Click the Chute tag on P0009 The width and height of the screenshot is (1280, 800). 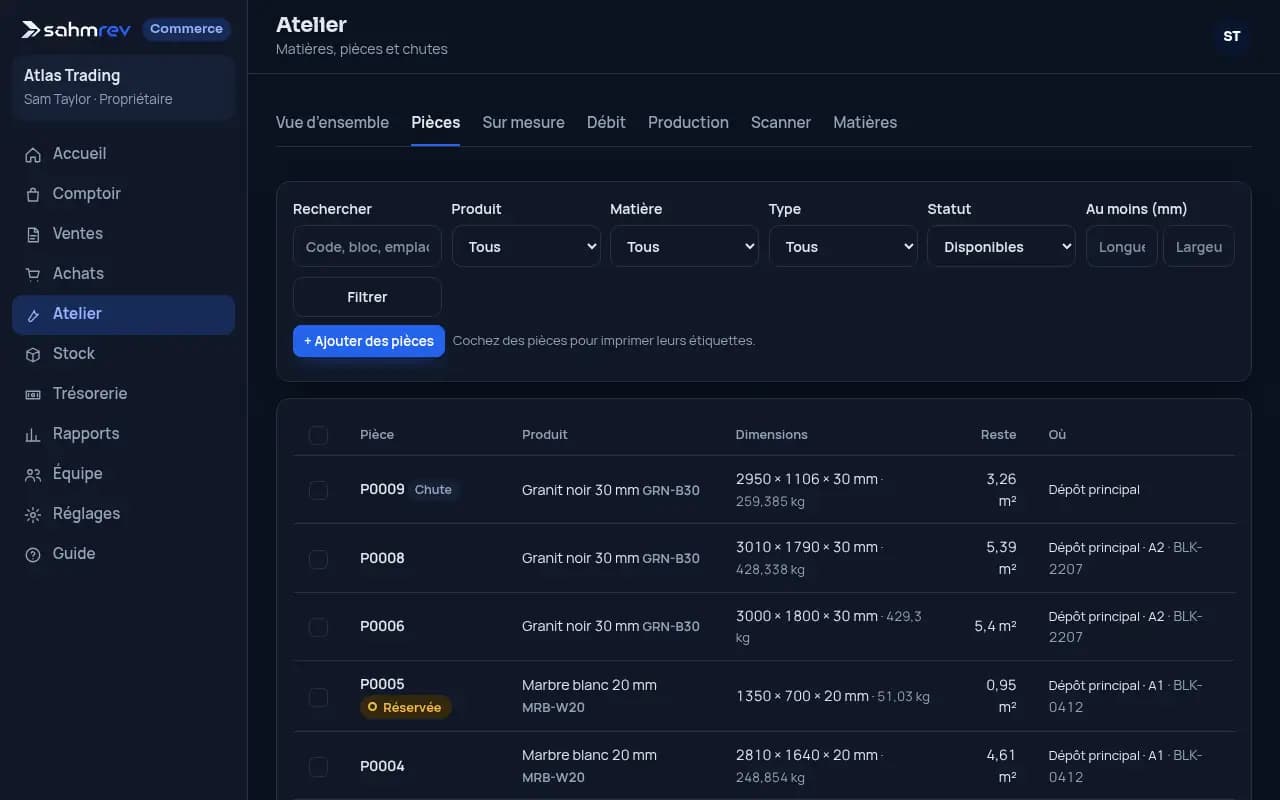(433, 490)
